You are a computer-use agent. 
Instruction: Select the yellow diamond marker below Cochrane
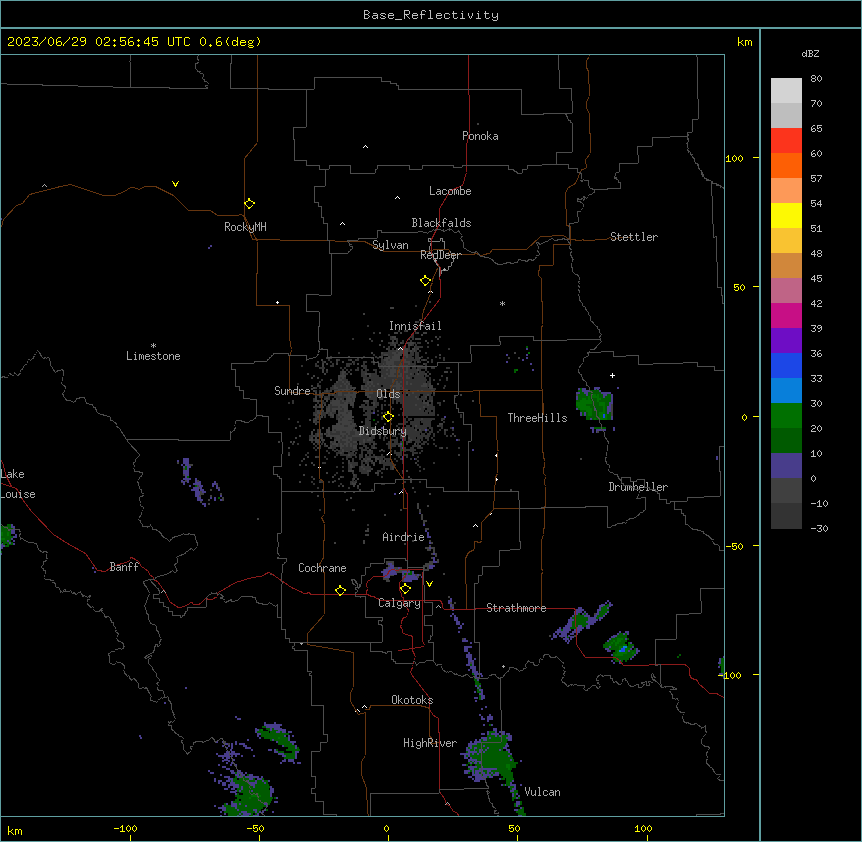point(340,590)
